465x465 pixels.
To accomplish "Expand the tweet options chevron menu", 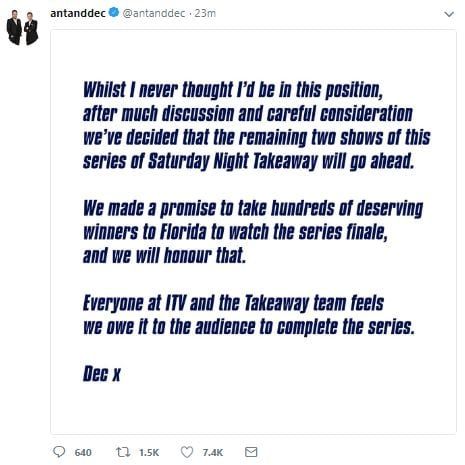I will [449, 14].
